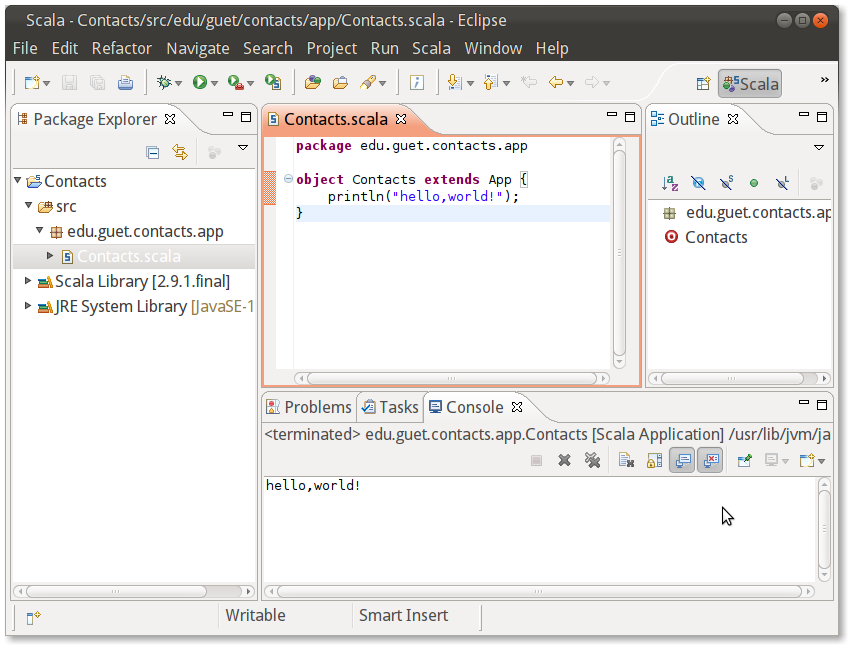This screenshot has width=848, height=645.
Task: Click the Open Perspective icon
Action: 703,84
